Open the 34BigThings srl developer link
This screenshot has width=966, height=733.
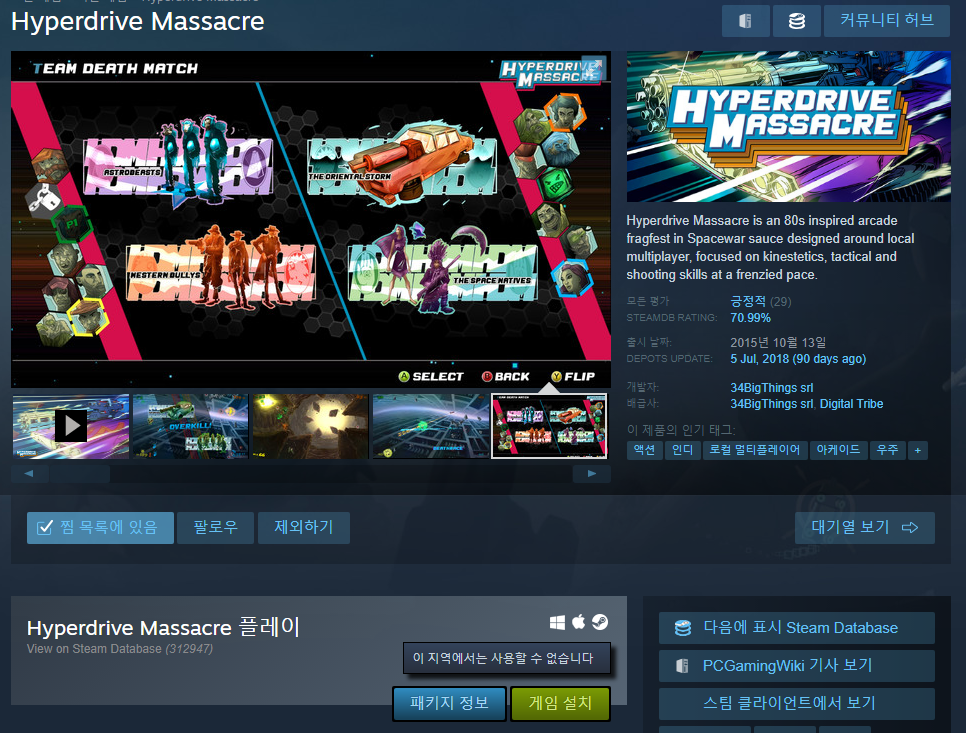[x=771, y=387]
